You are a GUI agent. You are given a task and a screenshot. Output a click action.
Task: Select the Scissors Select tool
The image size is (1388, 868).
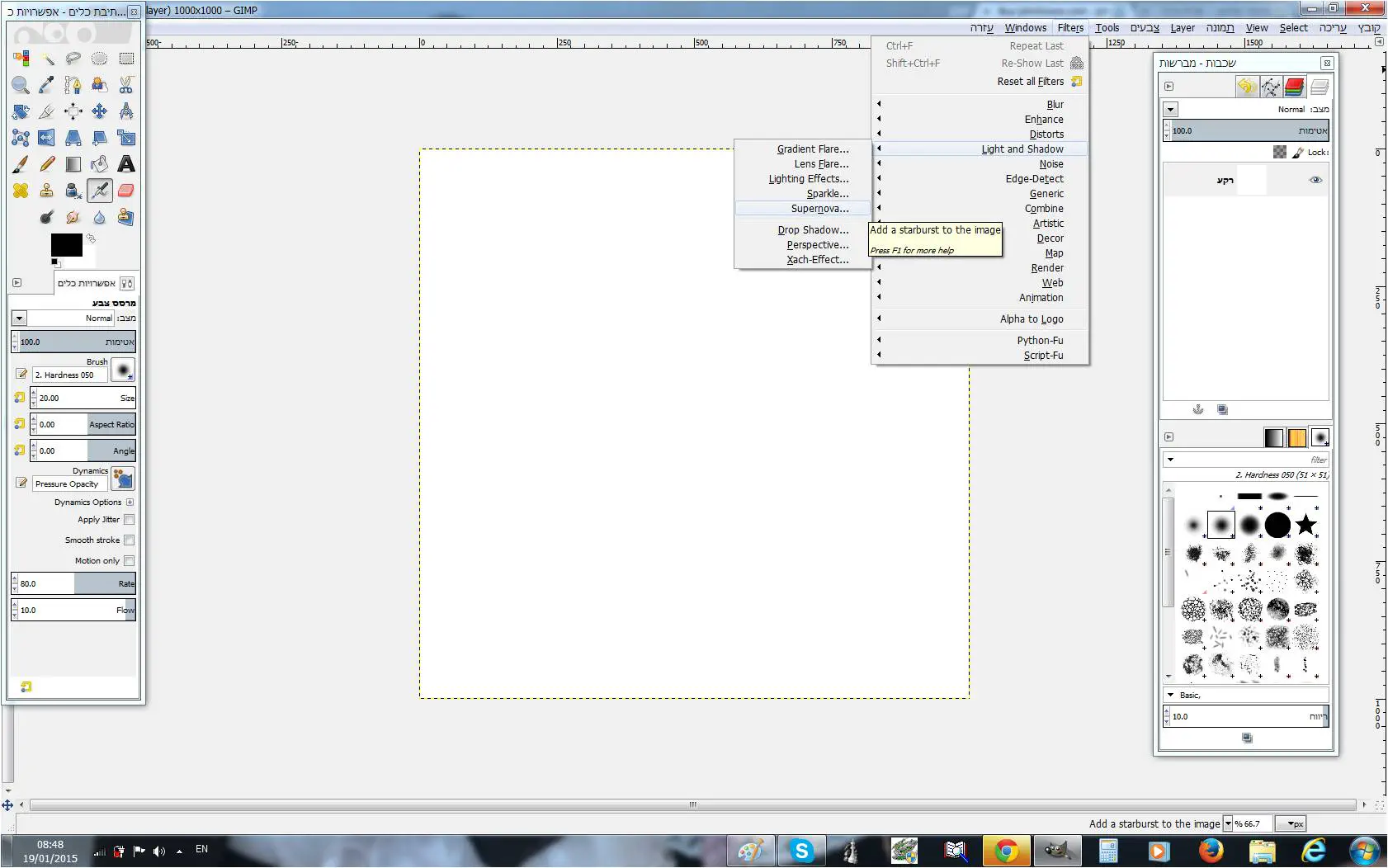126,85
